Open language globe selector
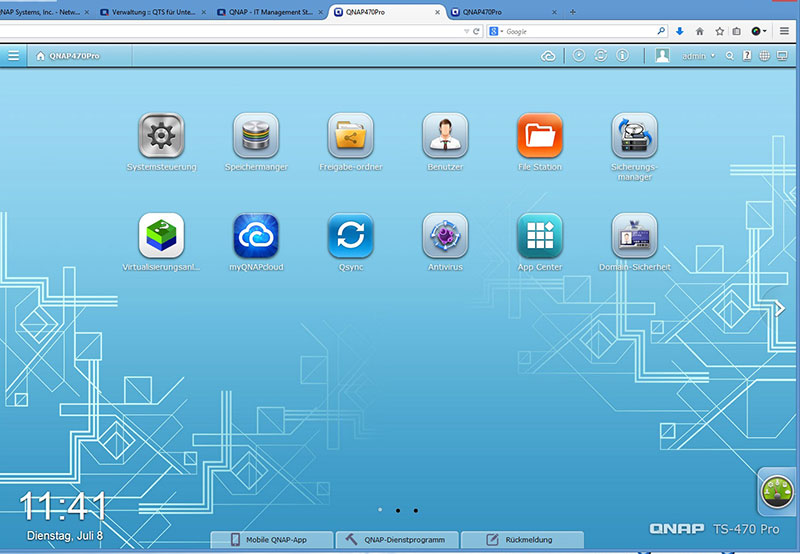This screenshot has width=800, height=554. click(764, 56)
